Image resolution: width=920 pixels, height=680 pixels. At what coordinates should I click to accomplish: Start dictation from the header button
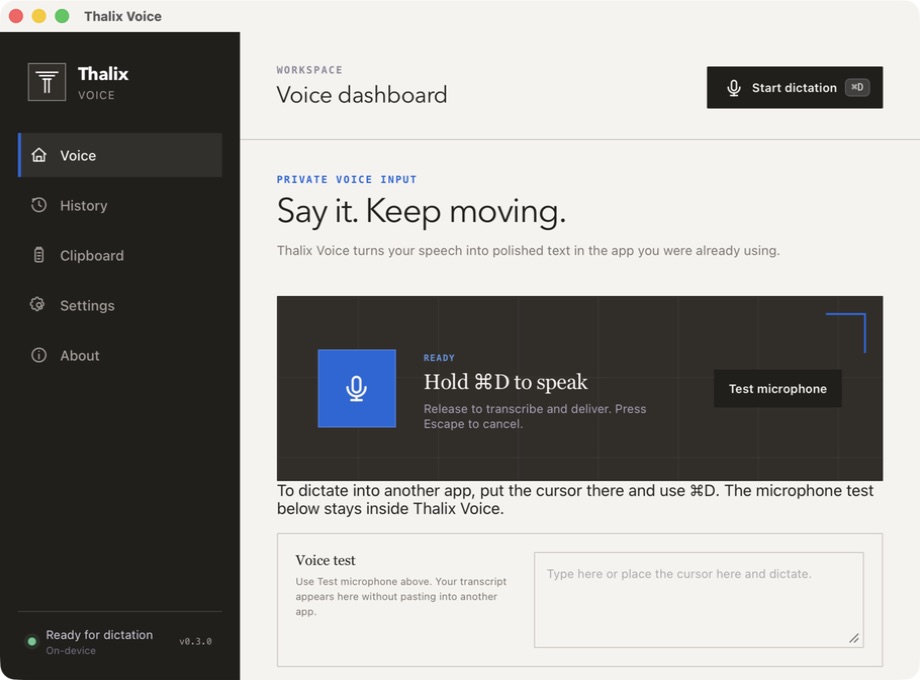(794, 87)
